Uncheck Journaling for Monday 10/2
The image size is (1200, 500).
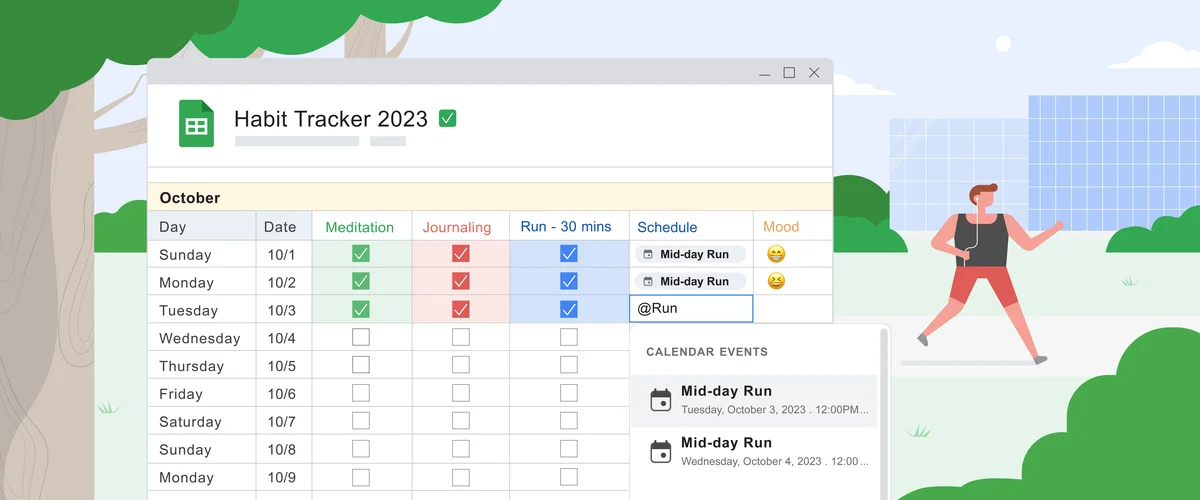pos(460,281)
